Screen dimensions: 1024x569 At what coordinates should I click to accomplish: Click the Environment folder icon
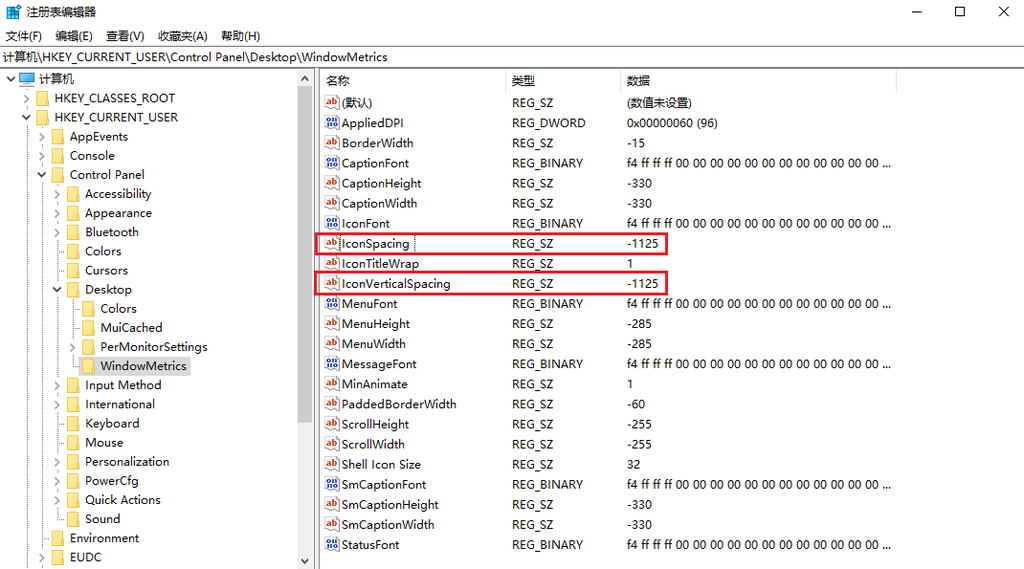(x=57, y=538)
